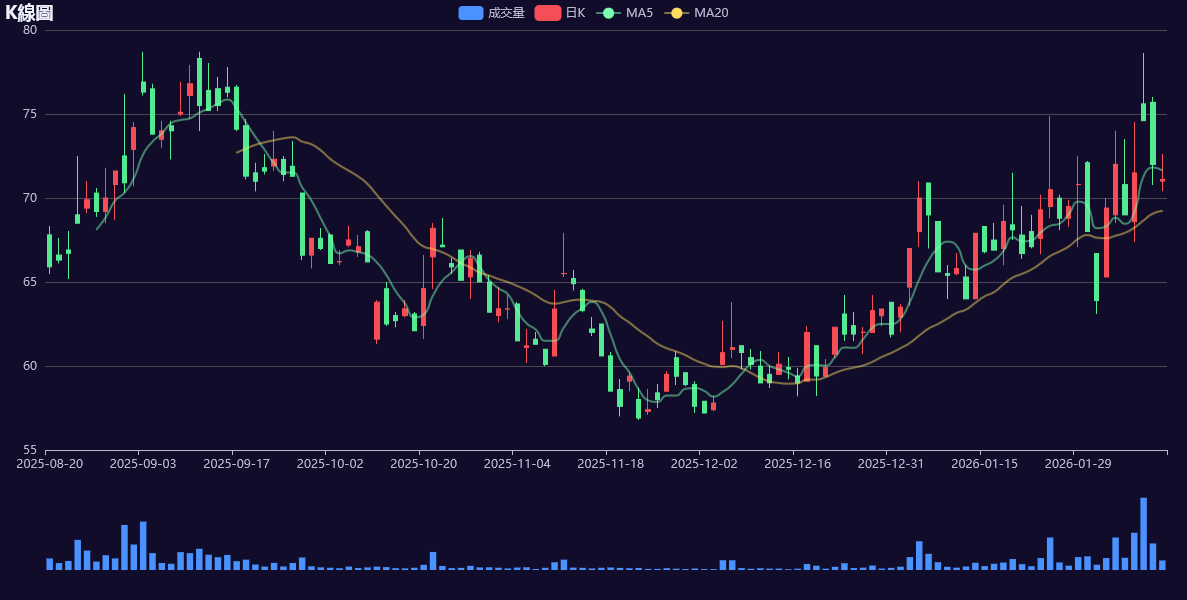Click the last candlestick at the right edge
The image size is (1187, 600).
(1162, 180)
